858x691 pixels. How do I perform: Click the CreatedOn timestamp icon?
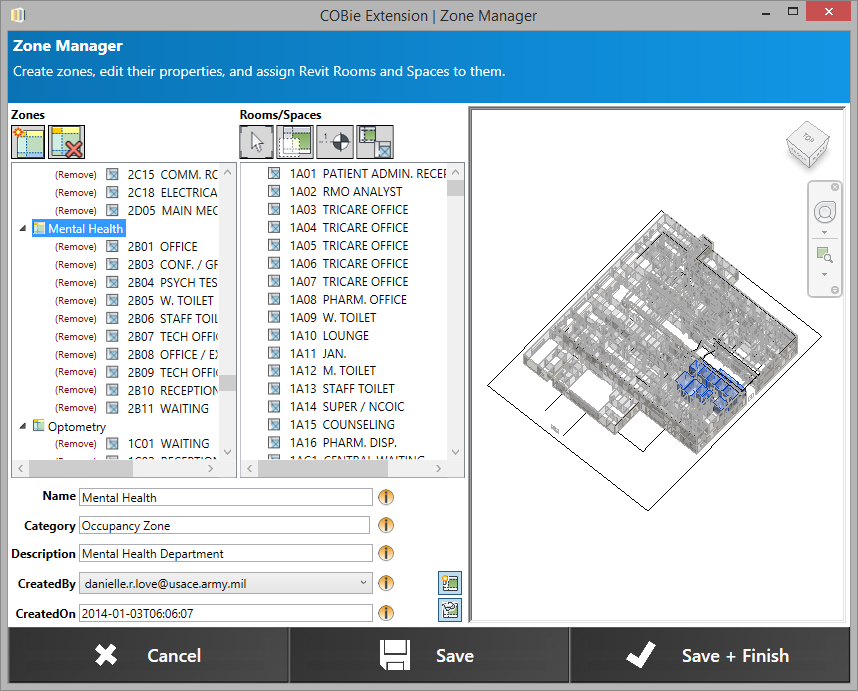coord(449,609)
